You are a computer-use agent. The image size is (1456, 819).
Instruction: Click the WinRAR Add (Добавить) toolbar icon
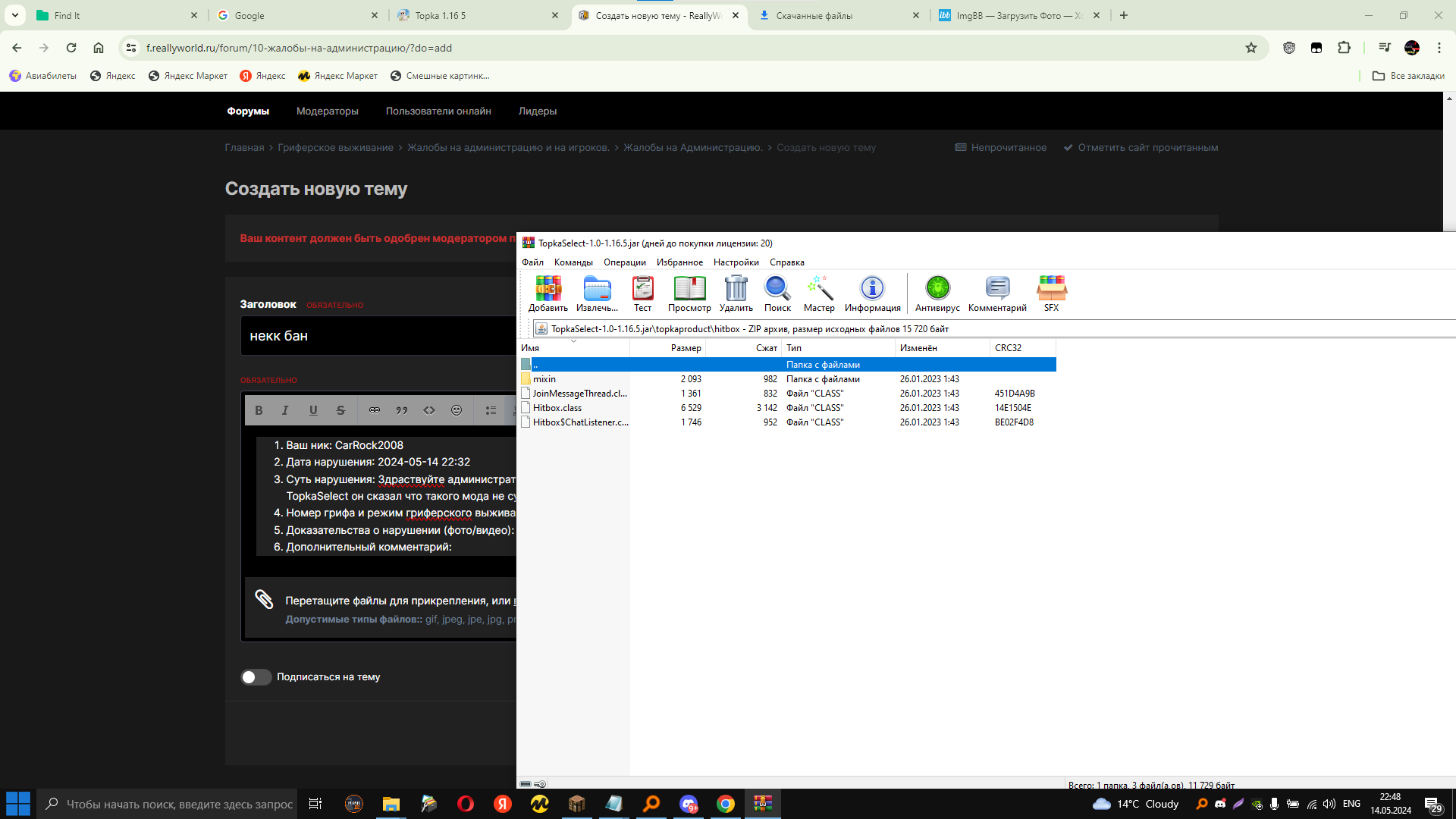pyautogui.click(x=548, y=293)
